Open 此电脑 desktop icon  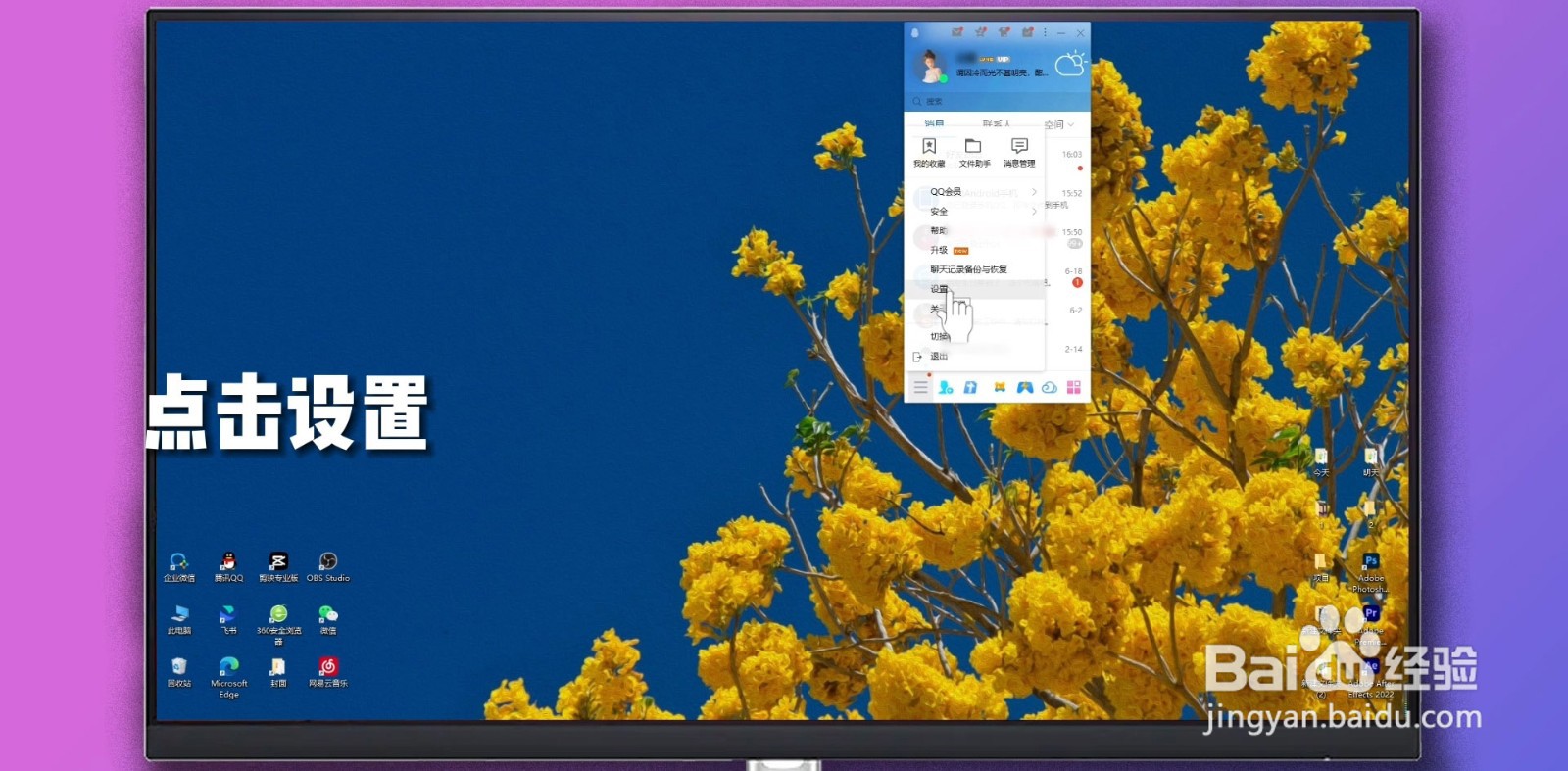point(178,620)
